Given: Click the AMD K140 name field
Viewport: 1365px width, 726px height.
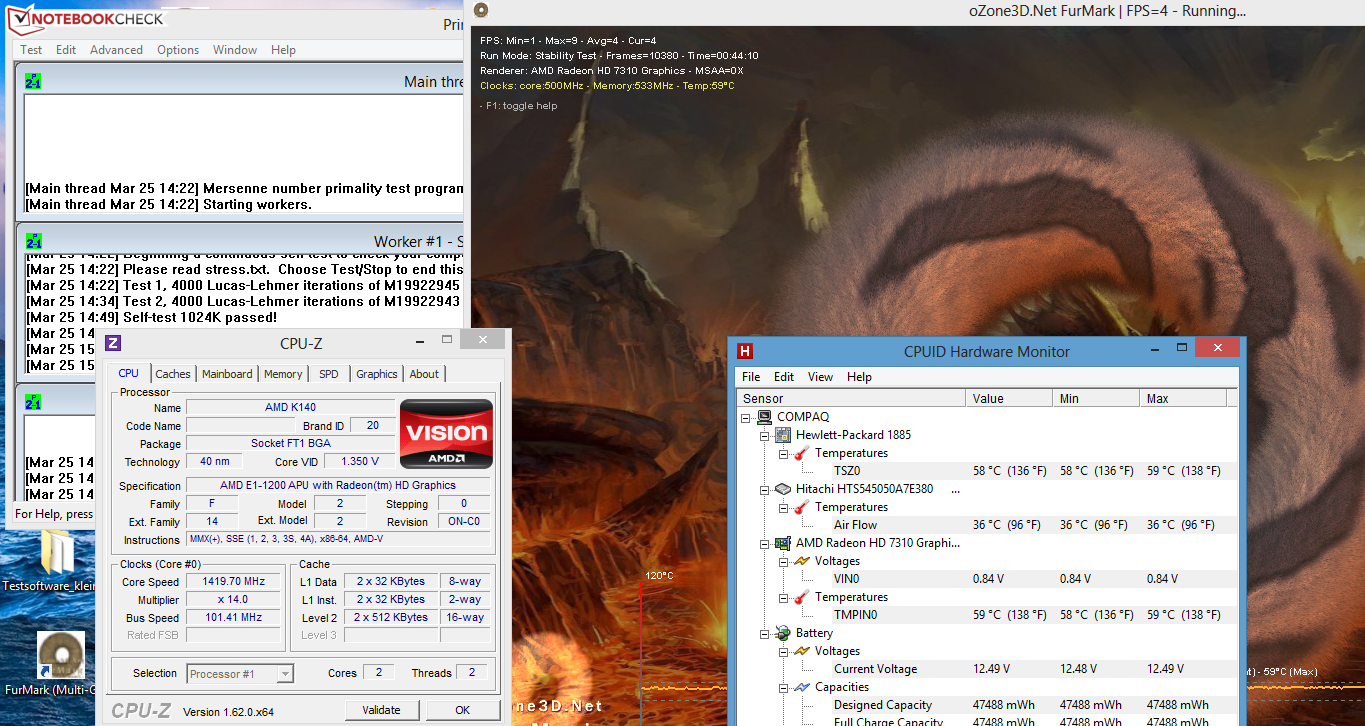Looking at the screenshot, I should (x=290, y=408).
